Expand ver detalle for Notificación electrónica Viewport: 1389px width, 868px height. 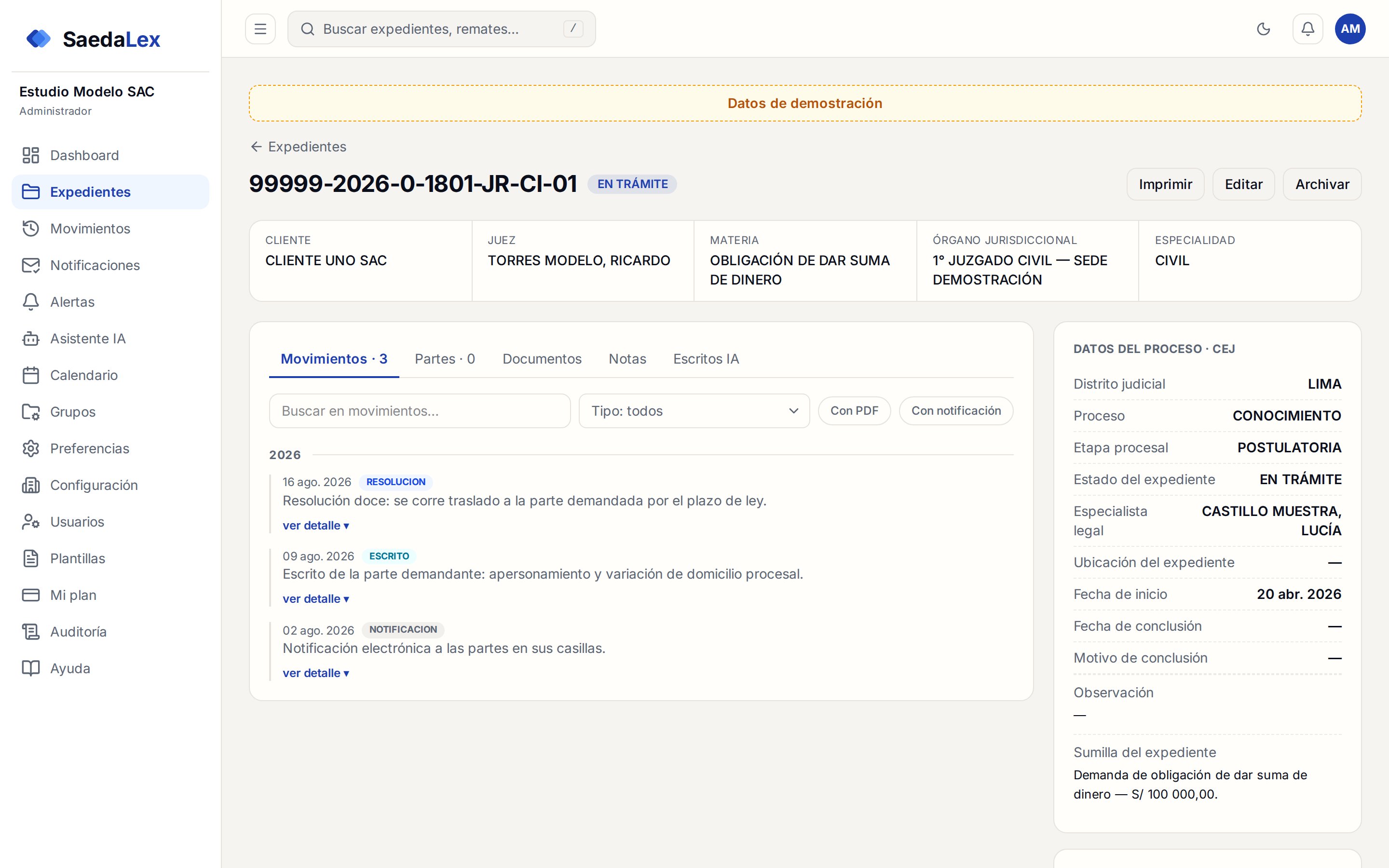point(316,673)
